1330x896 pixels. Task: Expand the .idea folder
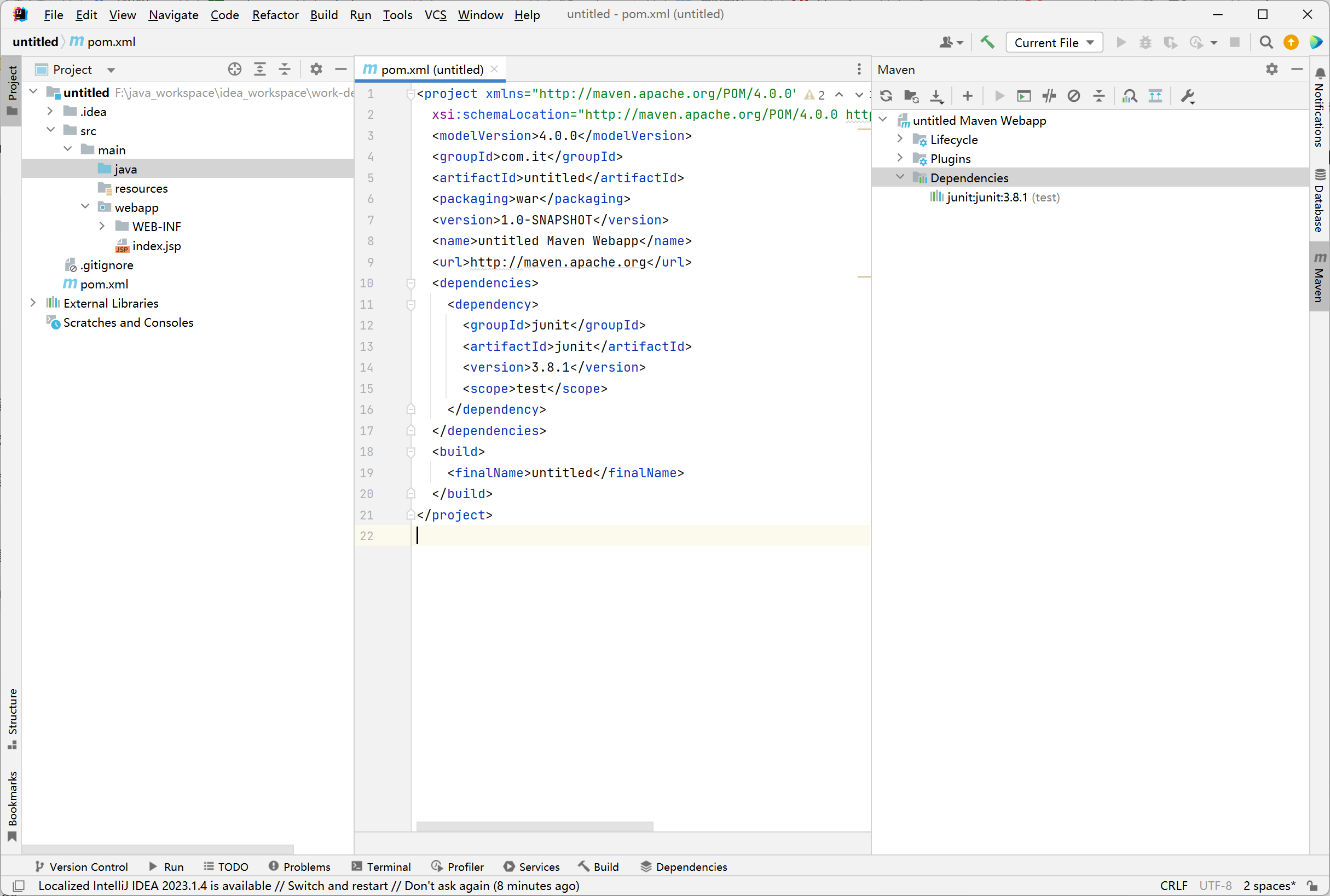click(50, 111)
